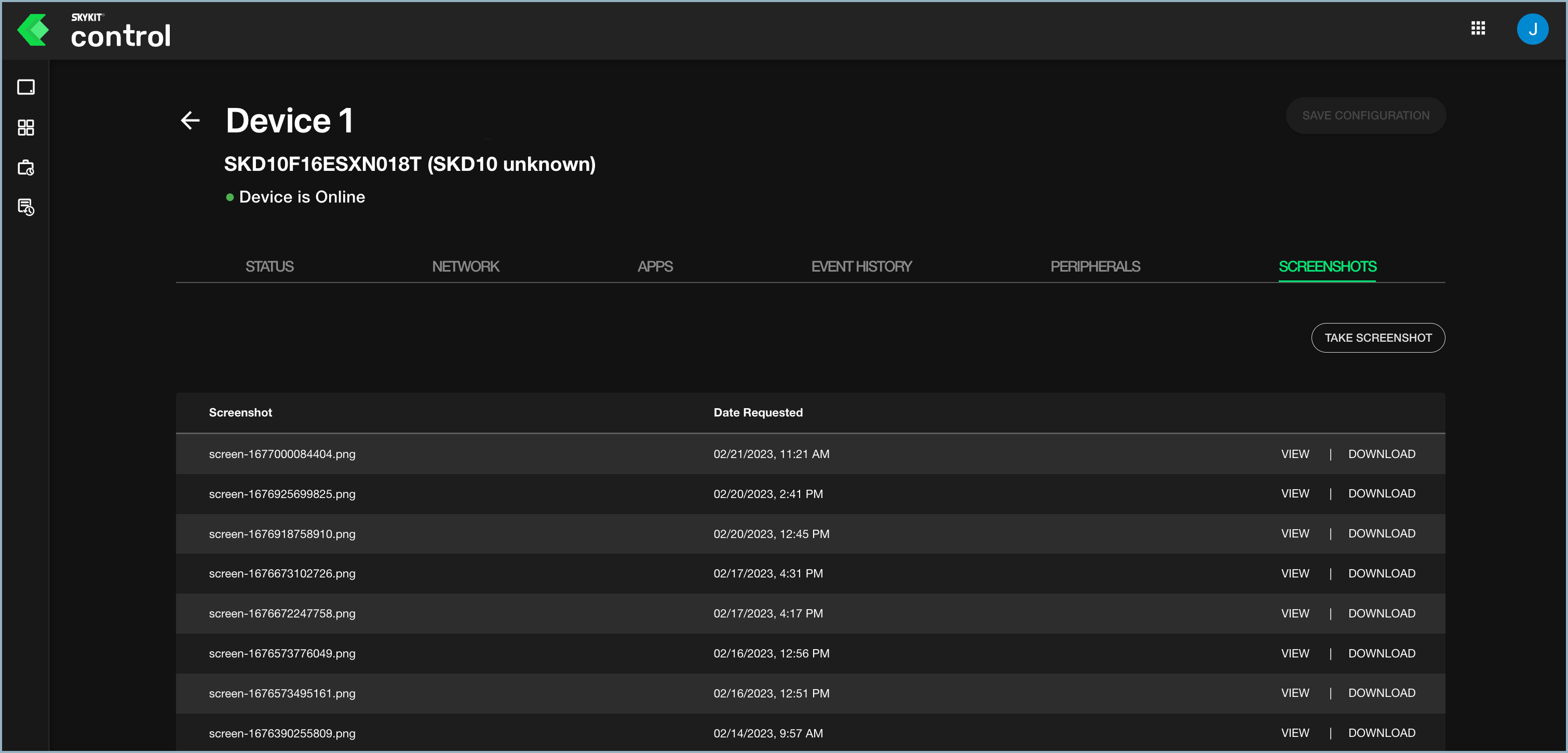Viewport: 1568px width, 753px height.
Task: Click the Screenshot column header
Action: pyautogui.click(x=240, y=412)
